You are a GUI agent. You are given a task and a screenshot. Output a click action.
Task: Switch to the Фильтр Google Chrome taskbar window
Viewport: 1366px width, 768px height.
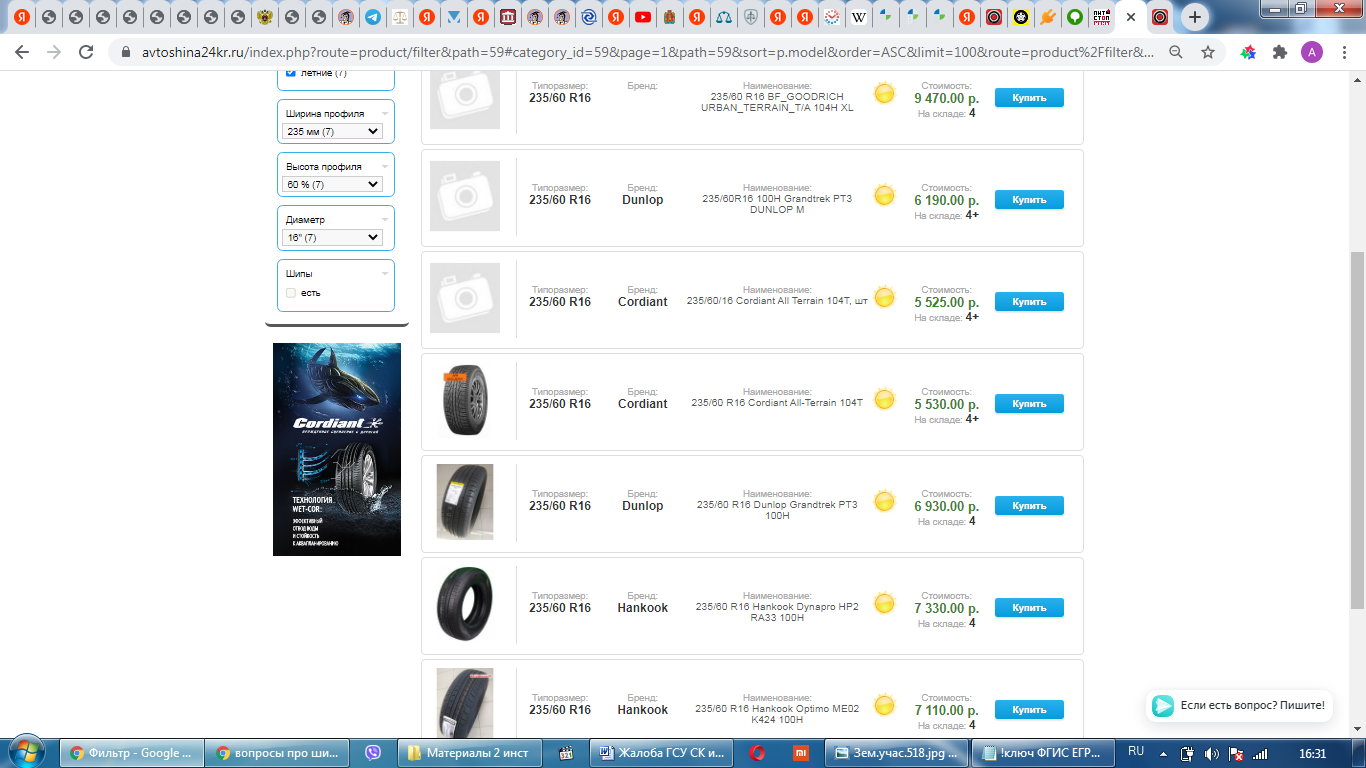[132, 753]
